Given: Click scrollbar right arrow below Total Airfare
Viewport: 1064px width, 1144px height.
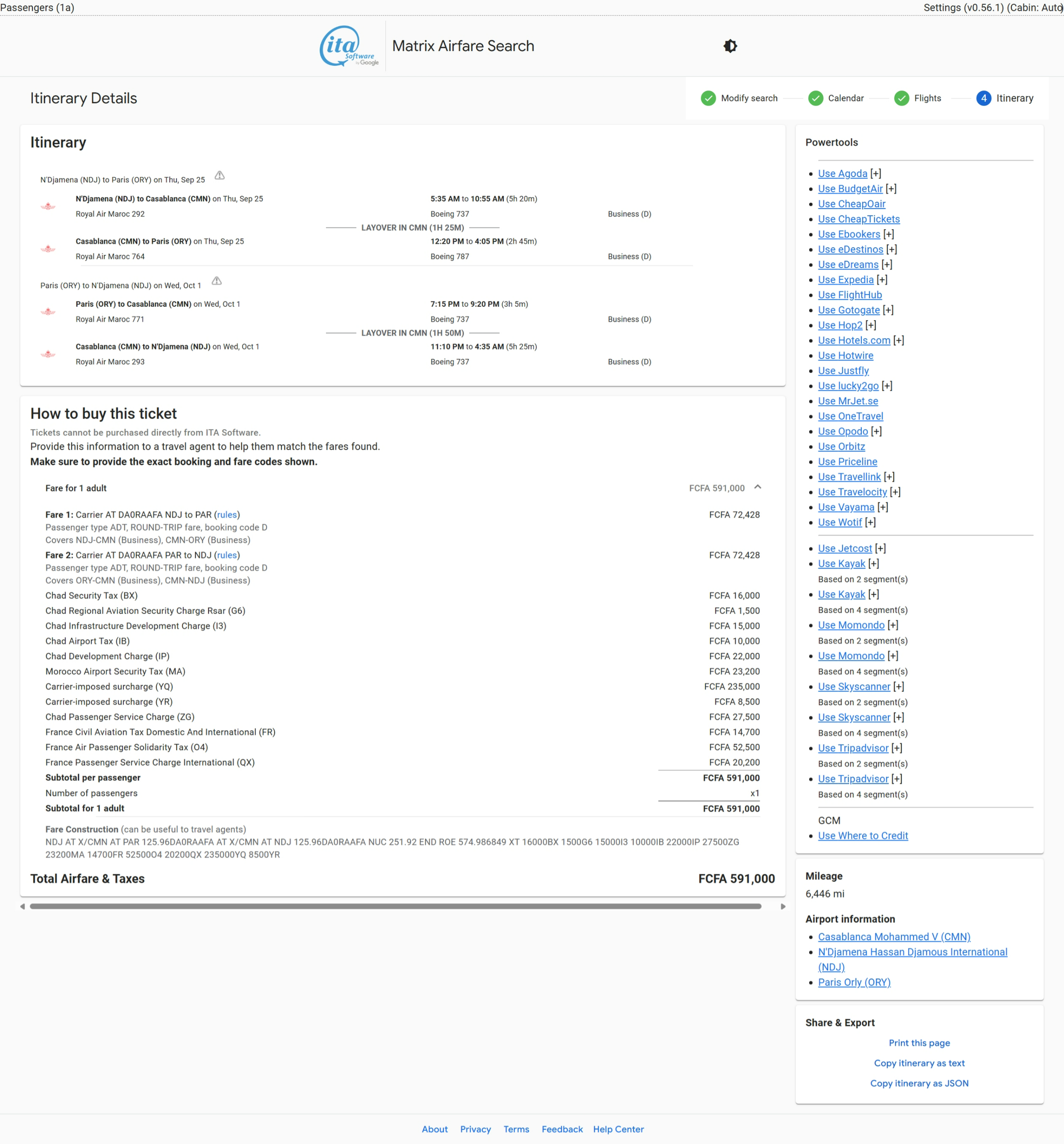Looking at the screenshot, I should [783, 906].
